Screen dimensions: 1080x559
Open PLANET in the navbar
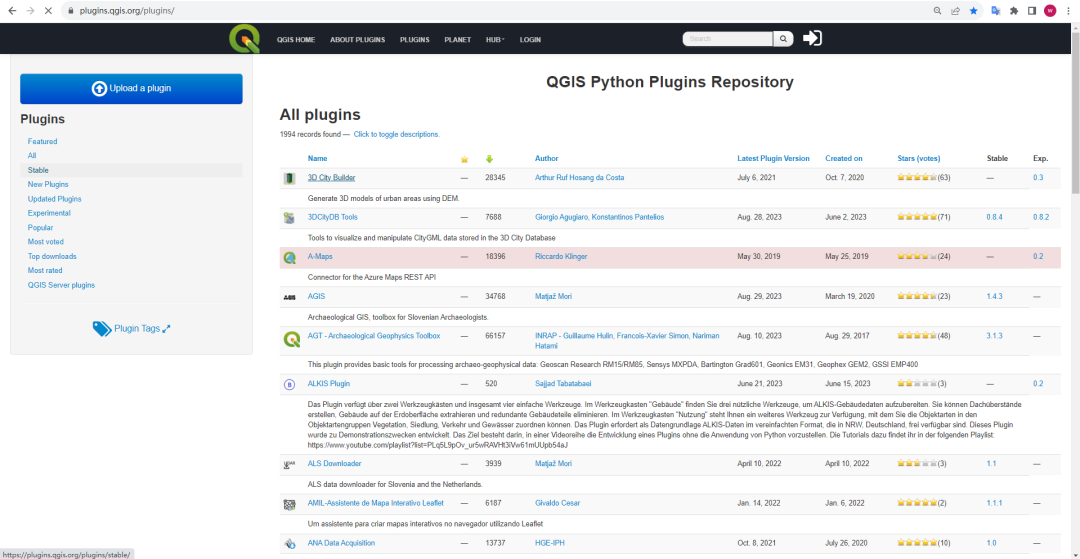pos(457,40)
